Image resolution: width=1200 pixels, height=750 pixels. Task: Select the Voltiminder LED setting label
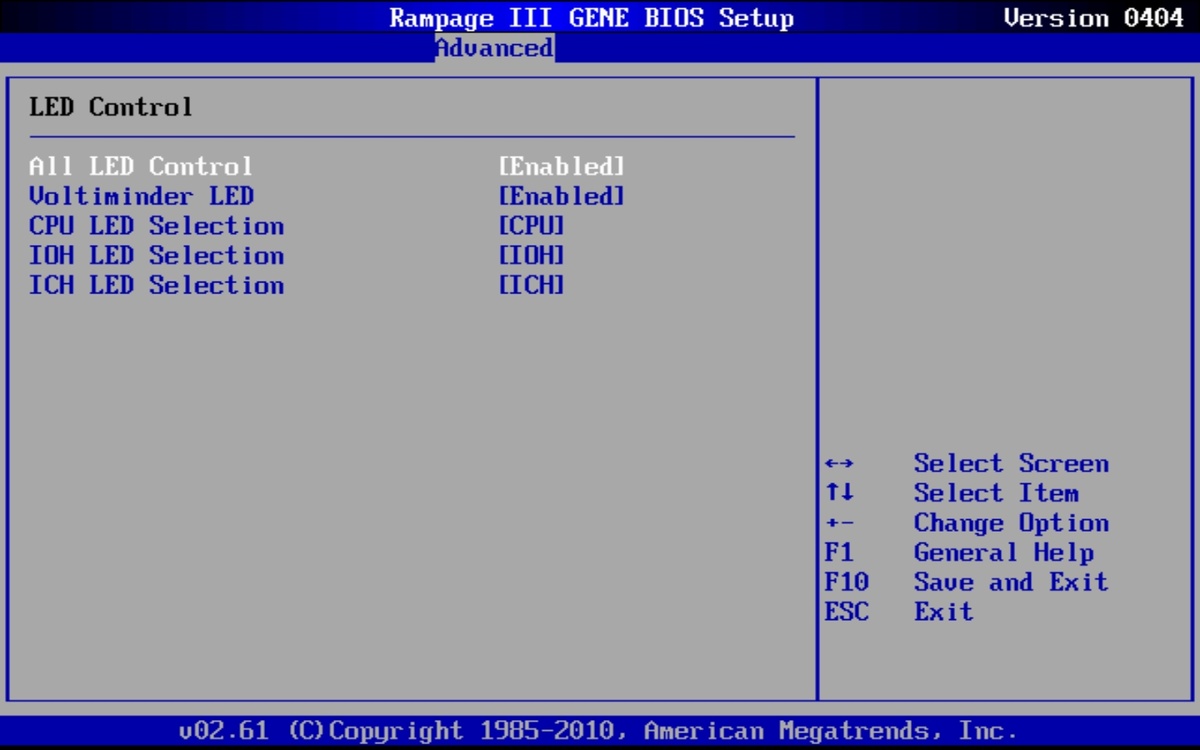click(x=141, y=196)
